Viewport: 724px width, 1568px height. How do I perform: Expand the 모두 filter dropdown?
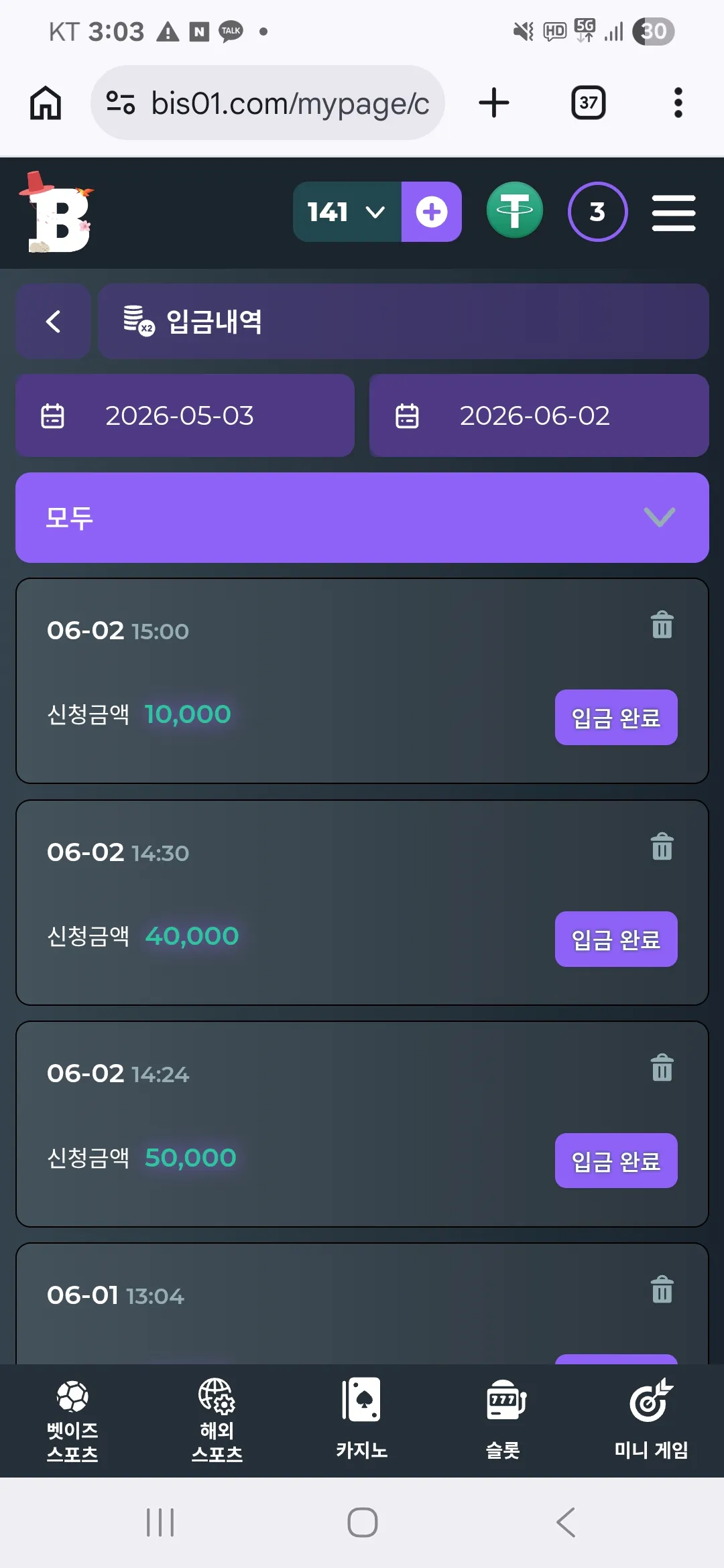point(362,517)
